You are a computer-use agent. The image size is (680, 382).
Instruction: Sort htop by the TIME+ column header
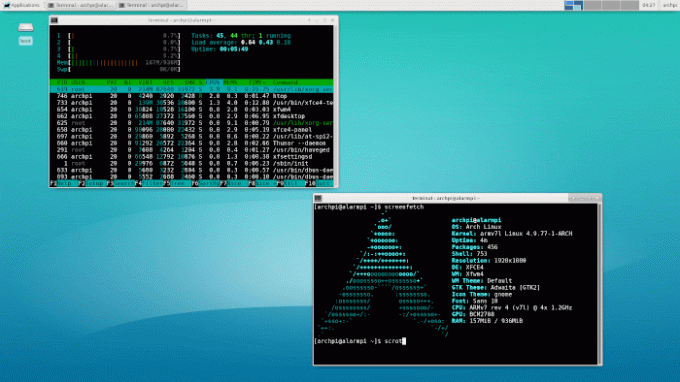click(257, 82)
